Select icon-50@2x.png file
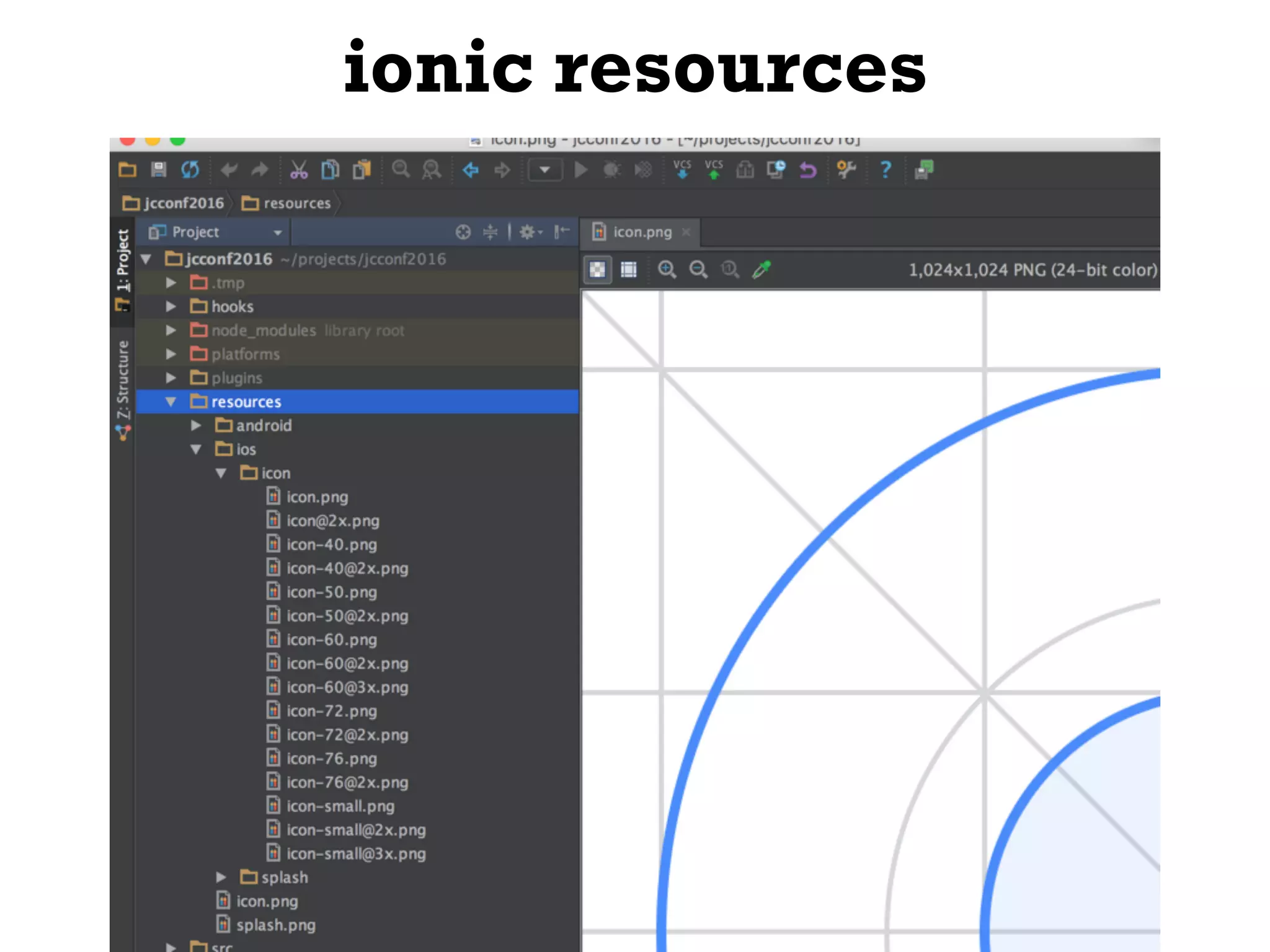This screenshot has height=952, width=1270. pyautogui.click(x=347, y=615)
